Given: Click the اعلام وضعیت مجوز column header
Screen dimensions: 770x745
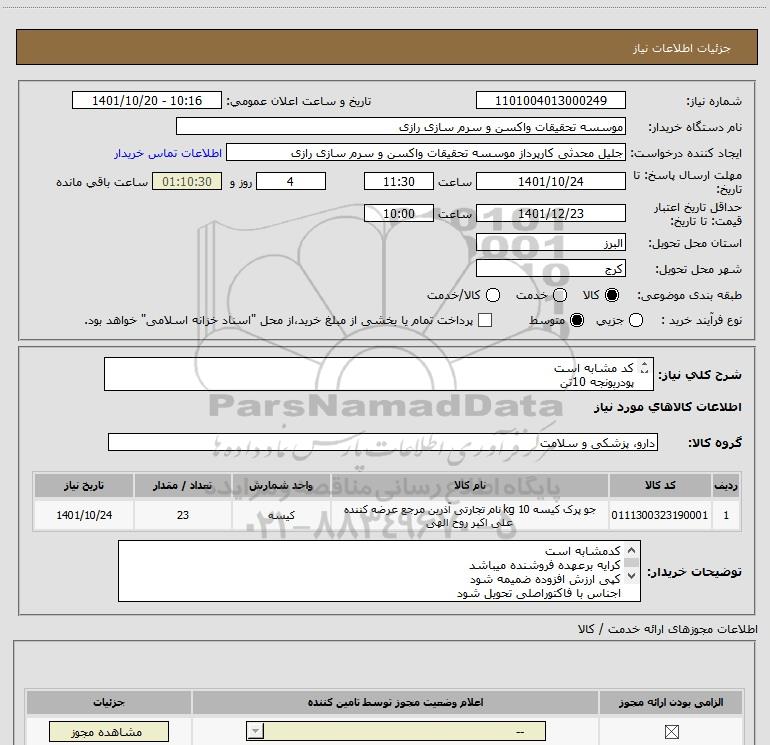Looking at the screenshot, I should pos(395,702).
